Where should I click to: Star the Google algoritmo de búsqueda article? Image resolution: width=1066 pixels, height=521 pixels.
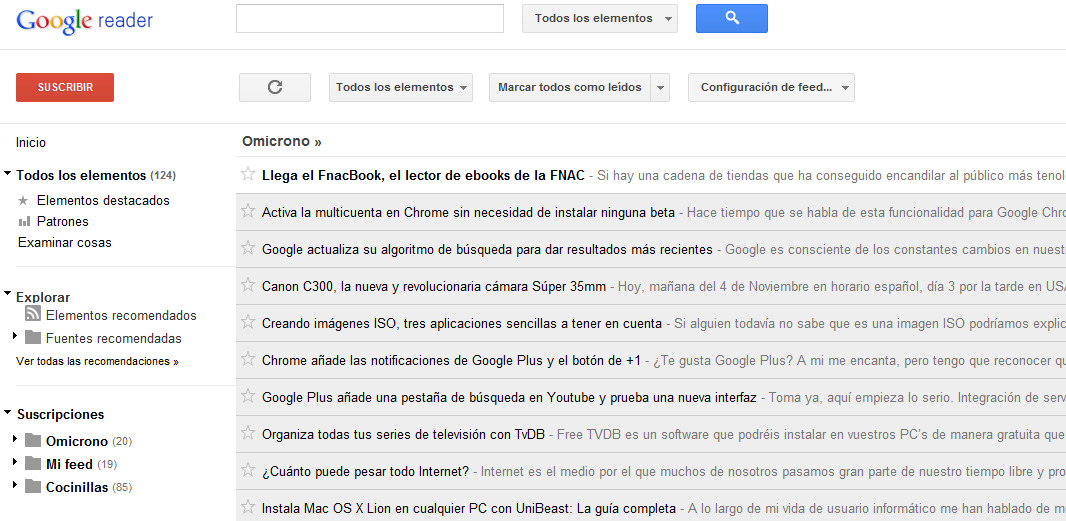(248, 248)
